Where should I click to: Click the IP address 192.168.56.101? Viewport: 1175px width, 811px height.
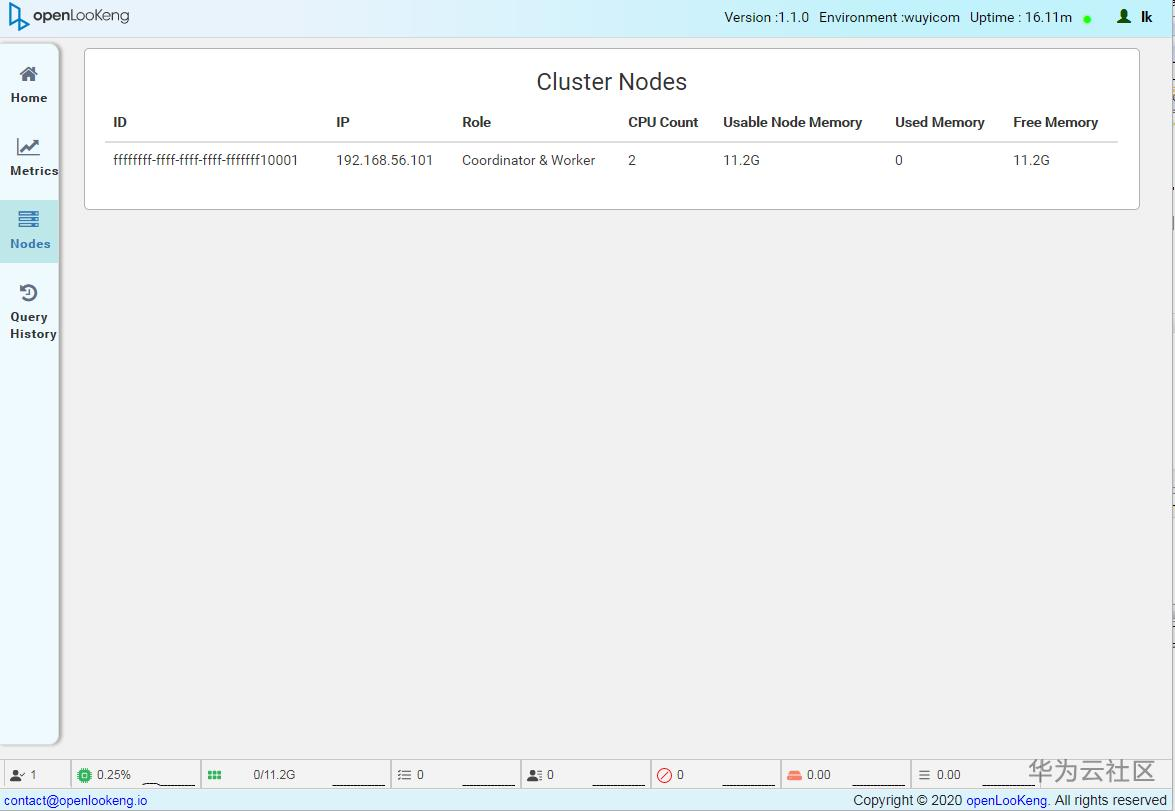pos(384,160)
